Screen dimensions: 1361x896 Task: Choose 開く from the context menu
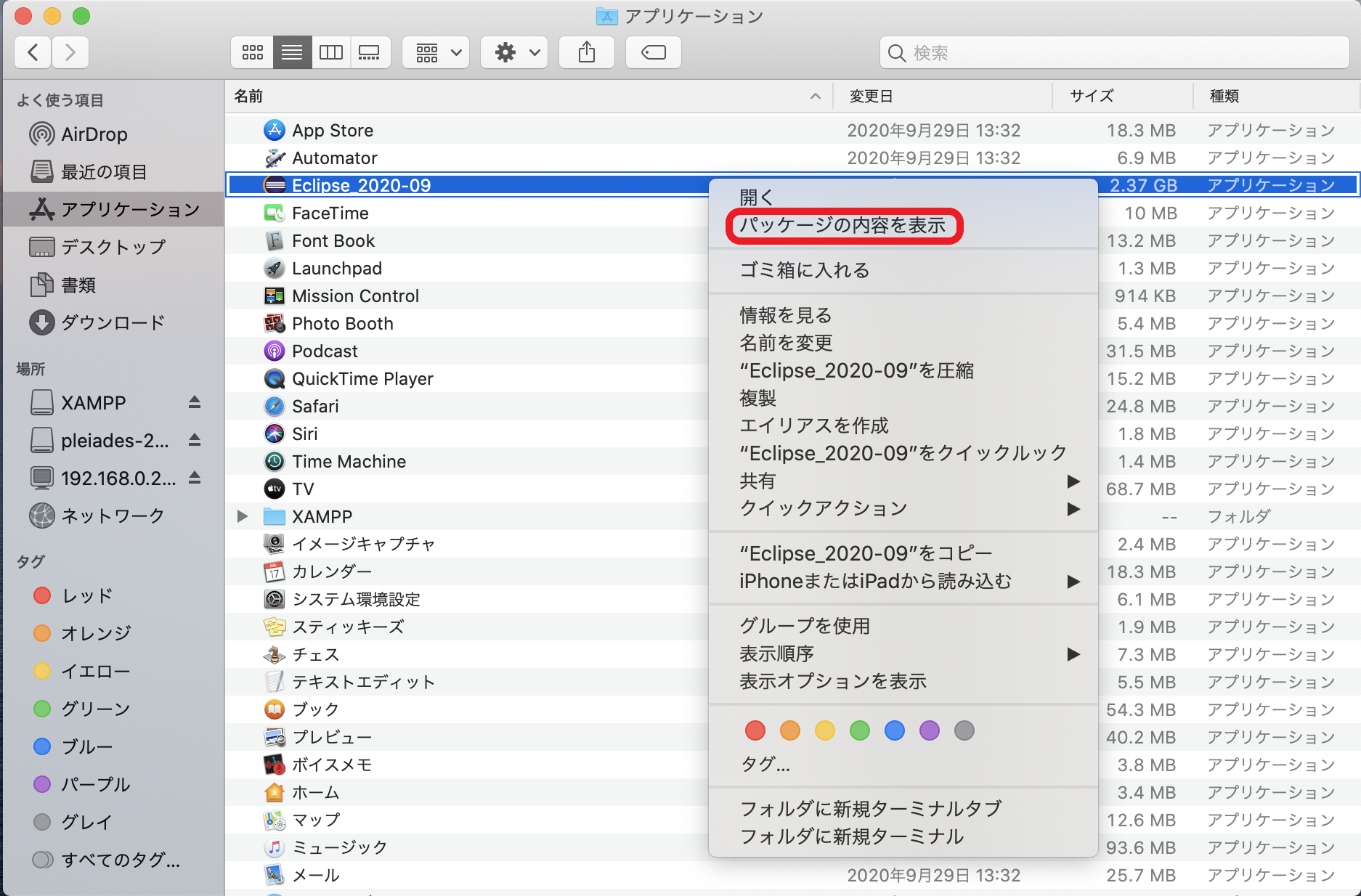(x=903, y=197)
